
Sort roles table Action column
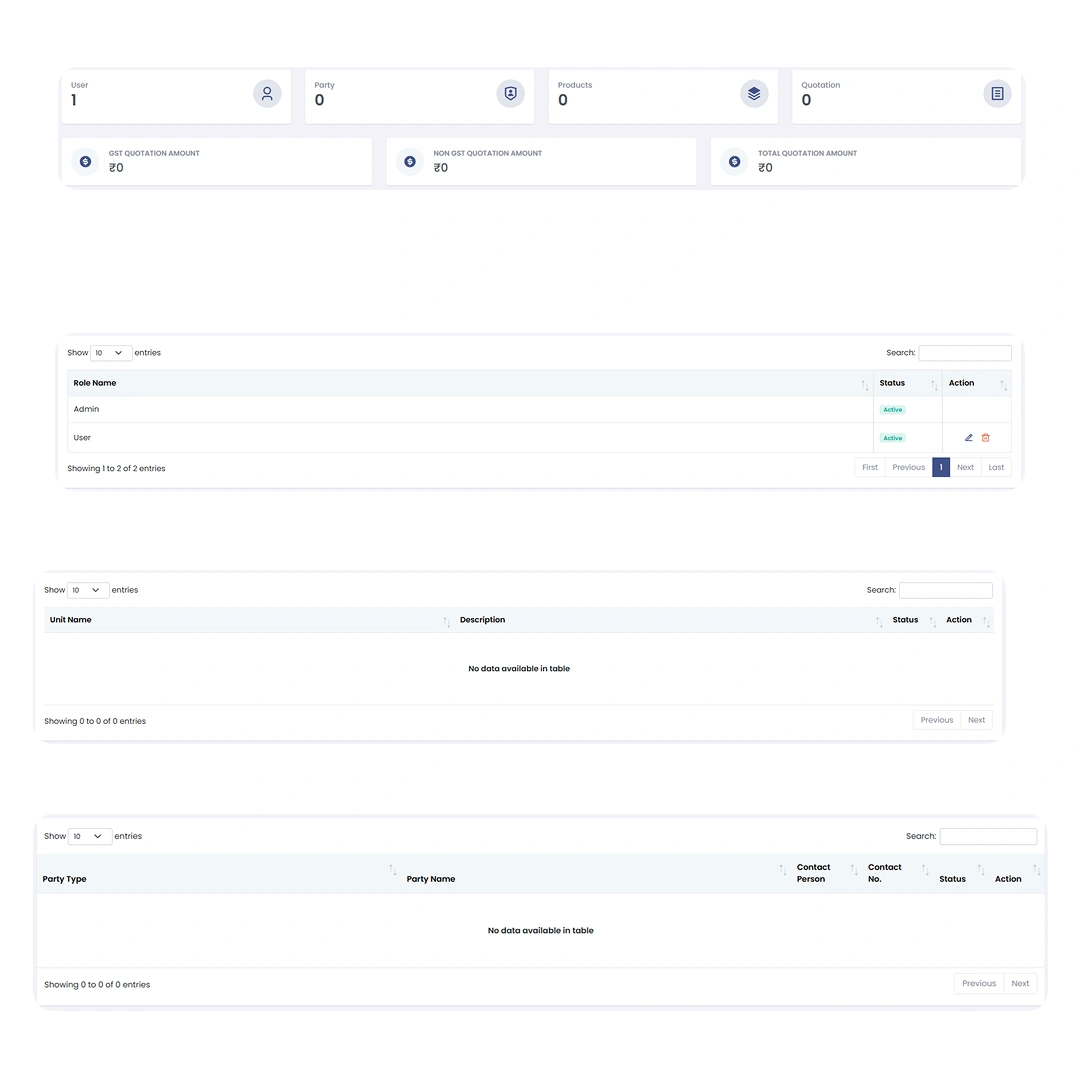coord(1004,385)
